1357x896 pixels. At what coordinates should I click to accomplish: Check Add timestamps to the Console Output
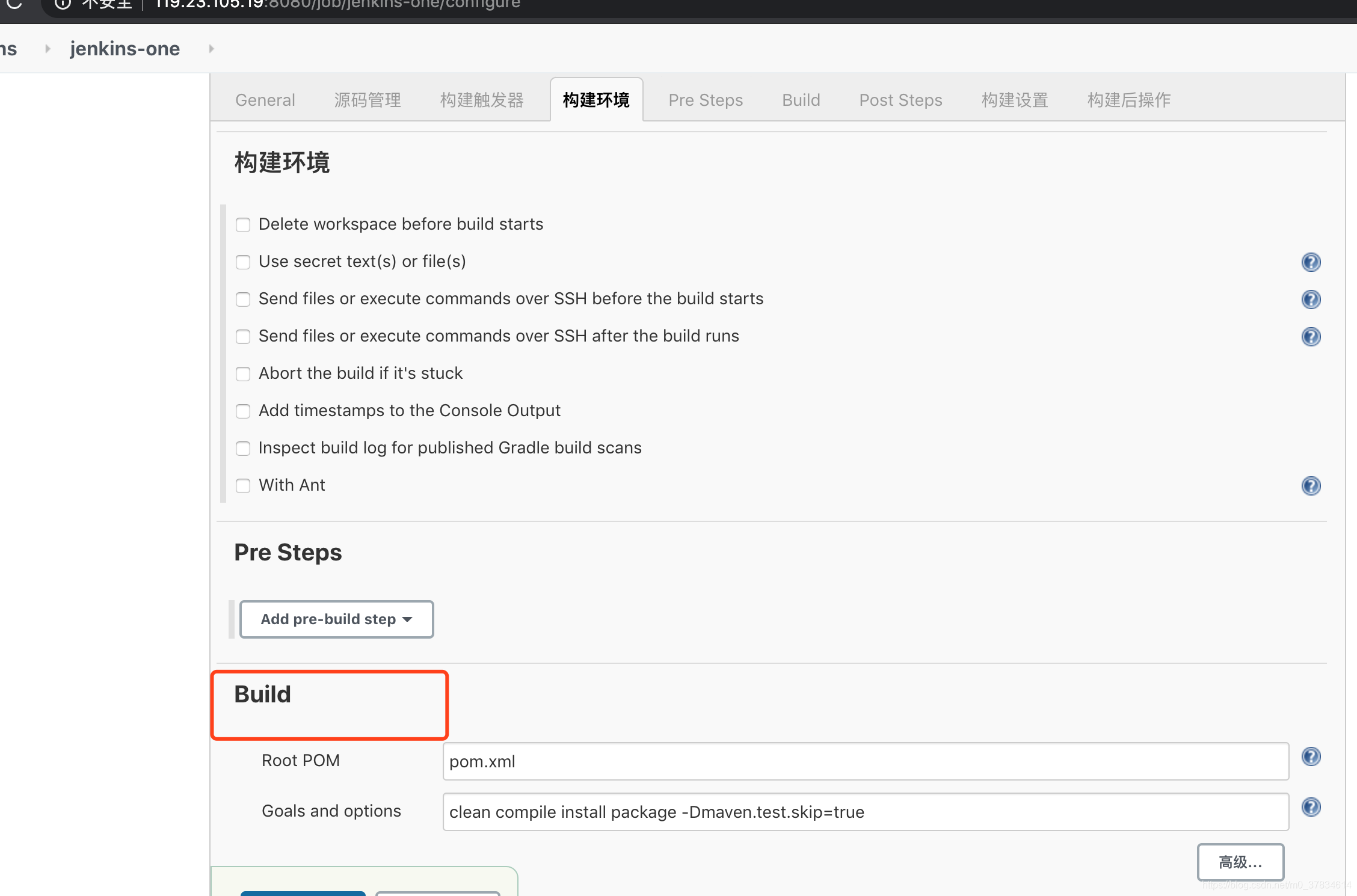243,411
